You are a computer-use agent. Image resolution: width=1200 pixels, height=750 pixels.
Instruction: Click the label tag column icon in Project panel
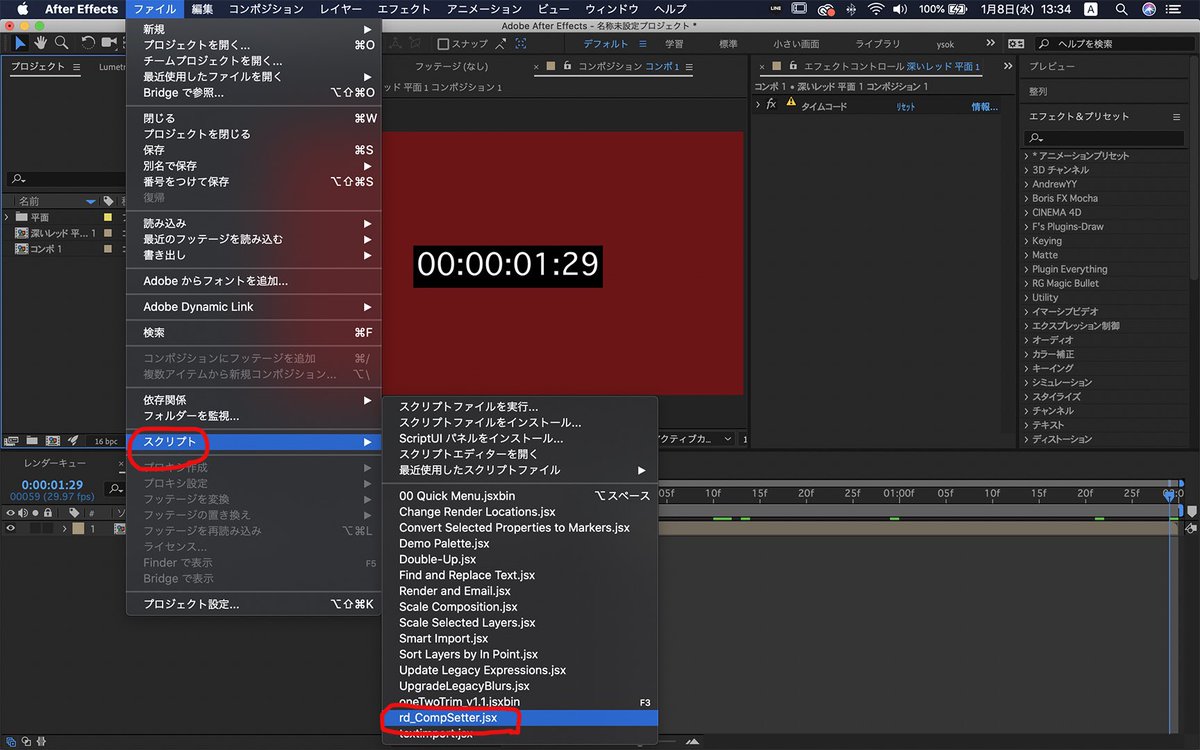tap(108, 201)
